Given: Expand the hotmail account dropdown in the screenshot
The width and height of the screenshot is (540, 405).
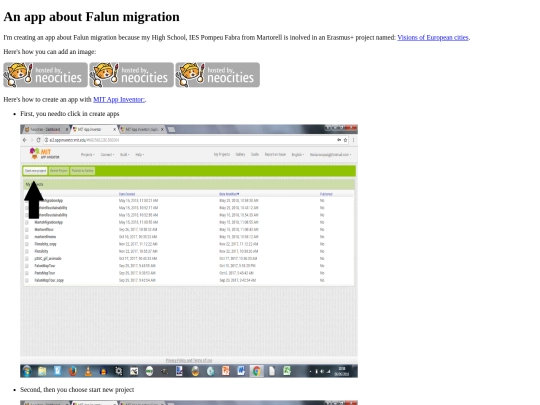Looking at the screenshot, I should [330, 155].
